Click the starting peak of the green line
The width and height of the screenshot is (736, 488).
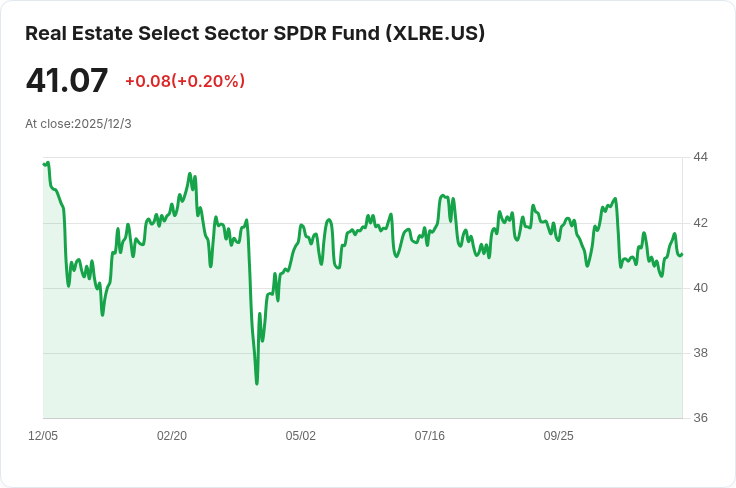[x=48, y=163]
